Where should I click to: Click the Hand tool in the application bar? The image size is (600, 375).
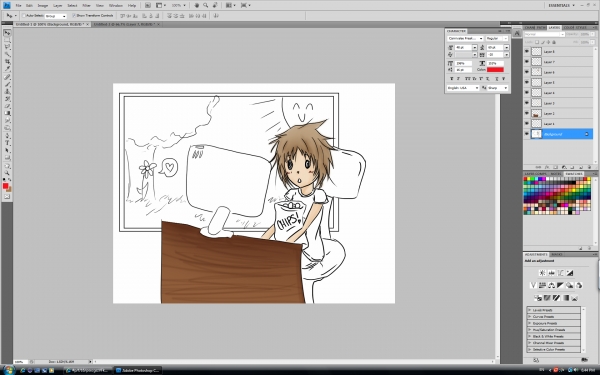tap(197, 5)
